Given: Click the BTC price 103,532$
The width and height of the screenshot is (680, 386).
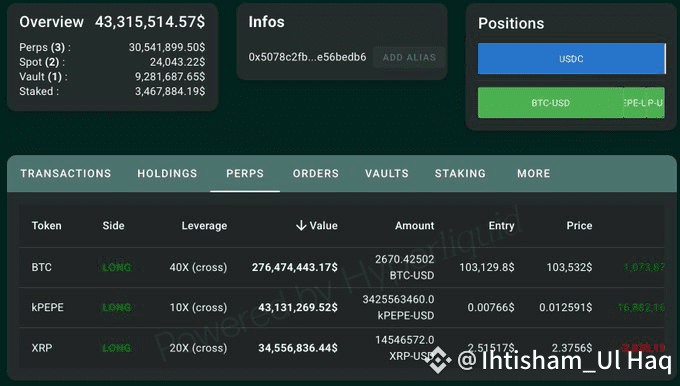Looking at the screenshot, I should click(569, 267).
